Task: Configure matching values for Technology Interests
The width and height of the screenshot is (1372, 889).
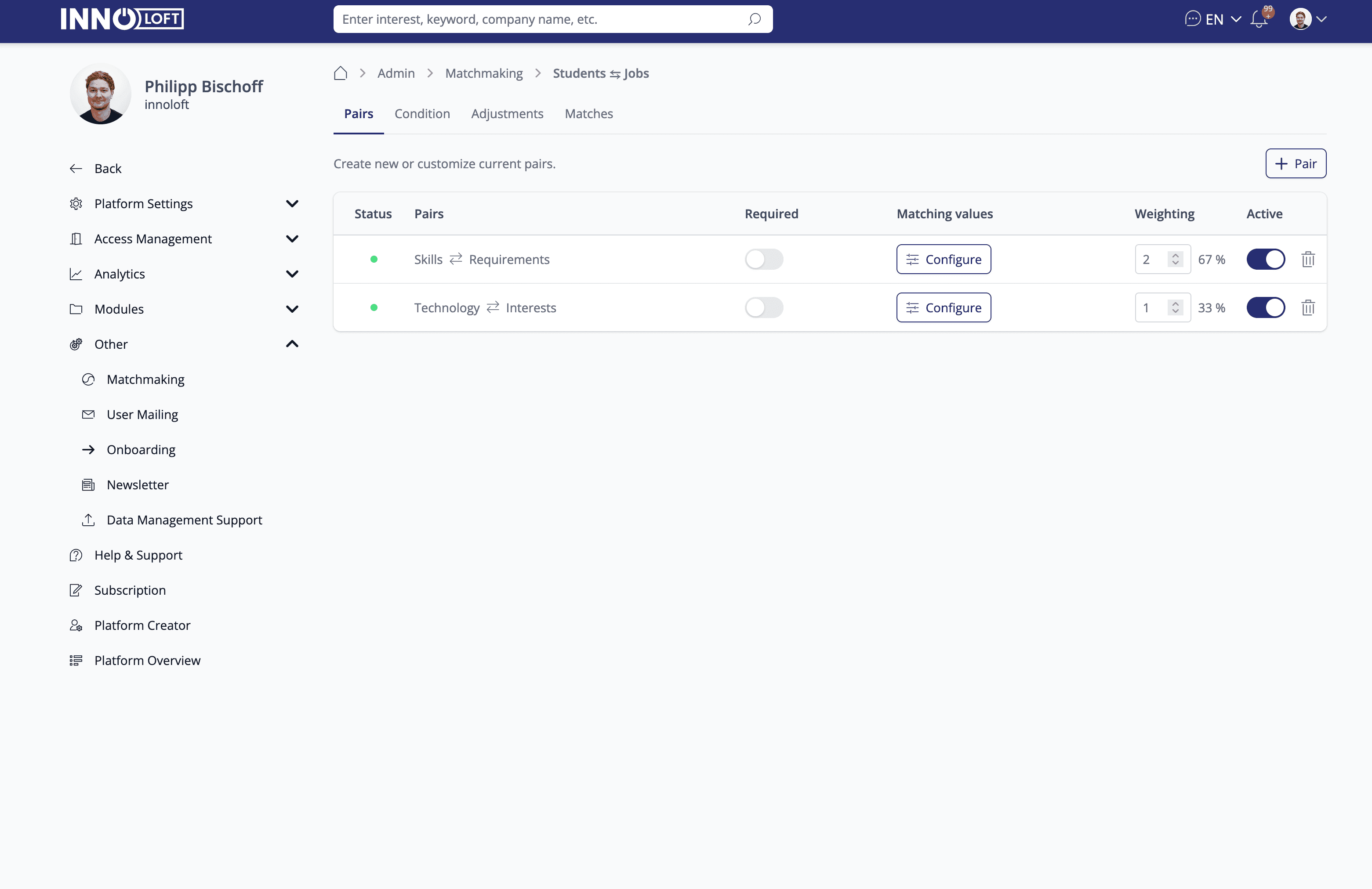Action: [x=943, y=307]
